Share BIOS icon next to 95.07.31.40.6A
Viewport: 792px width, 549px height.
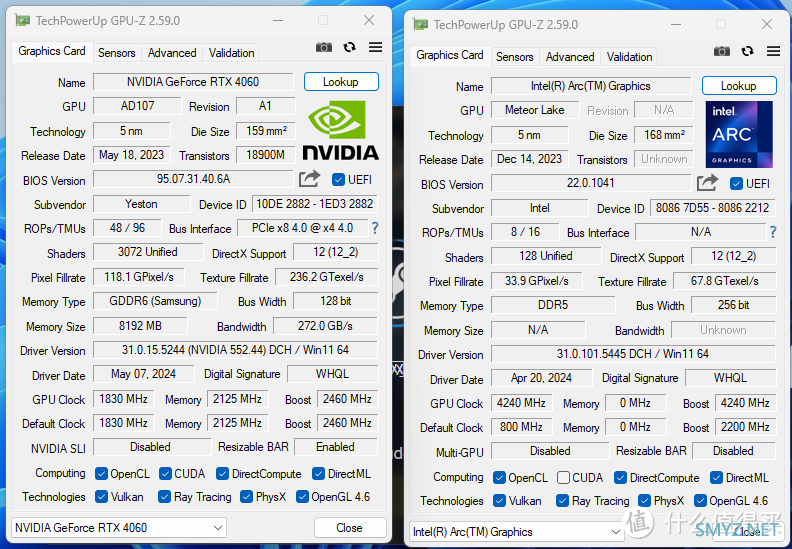tap(309, 179)
